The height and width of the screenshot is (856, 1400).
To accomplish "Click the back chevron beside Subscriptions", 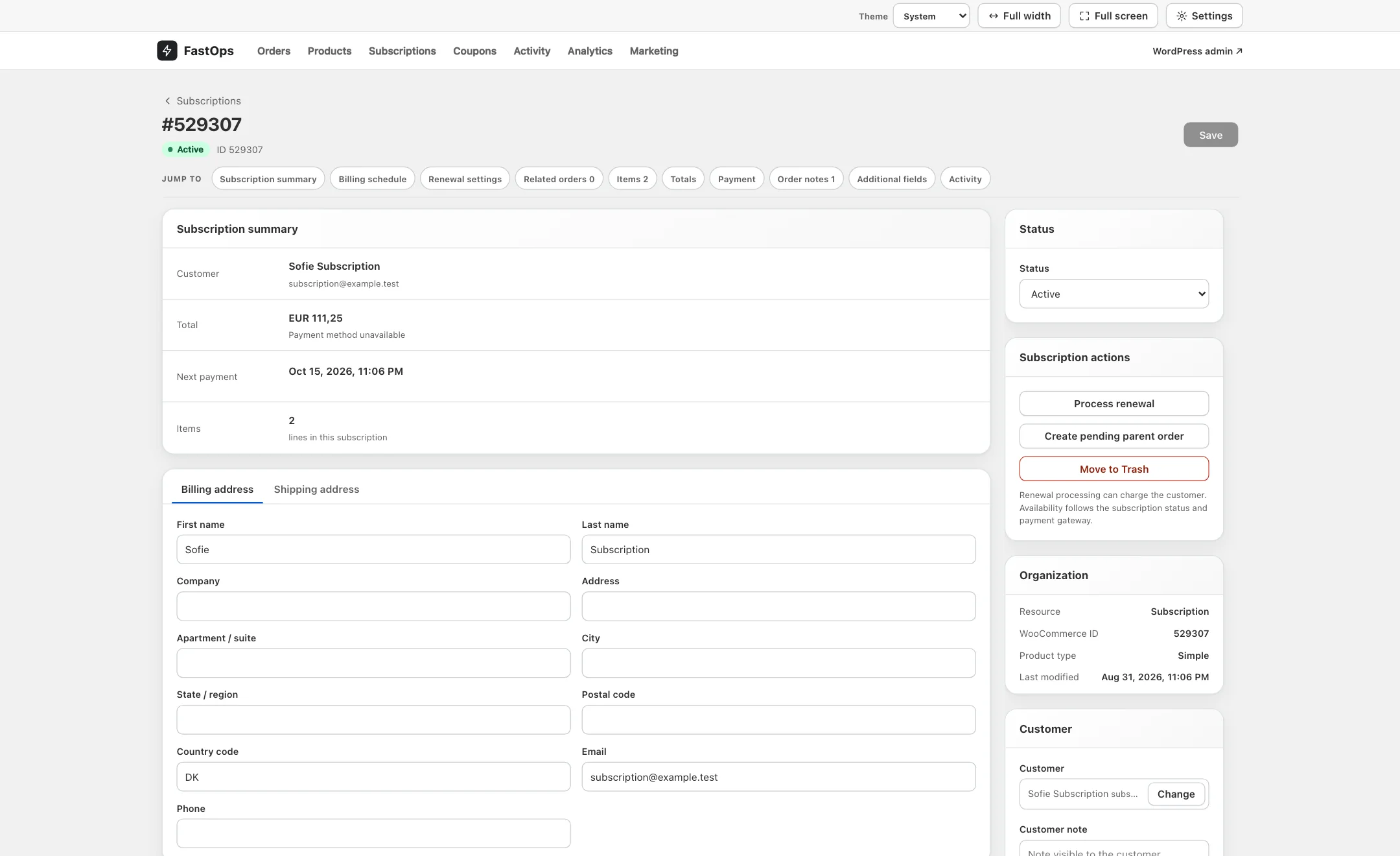I will [167, 101].
